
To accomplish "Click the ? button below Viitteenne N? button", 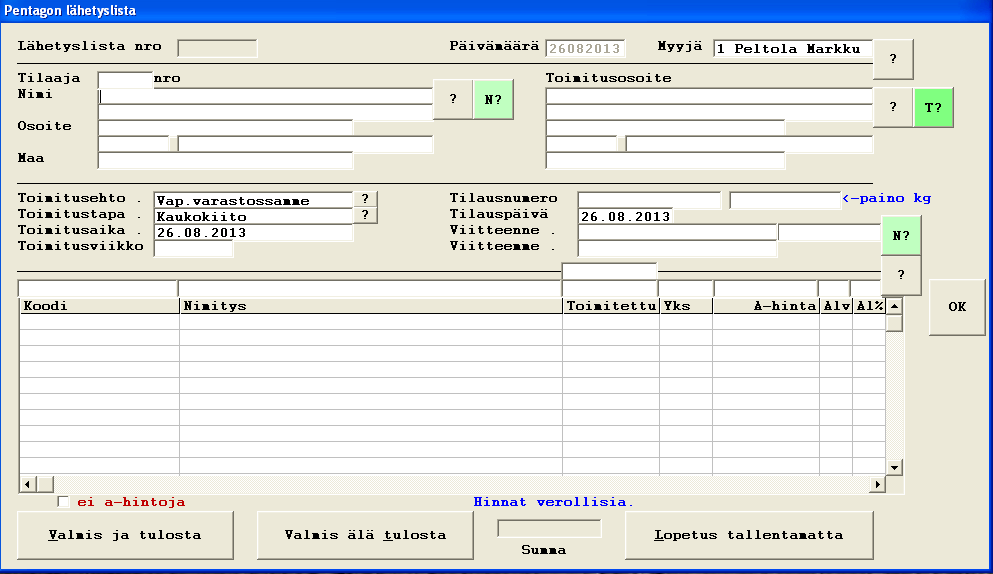I will click(901, 275).
